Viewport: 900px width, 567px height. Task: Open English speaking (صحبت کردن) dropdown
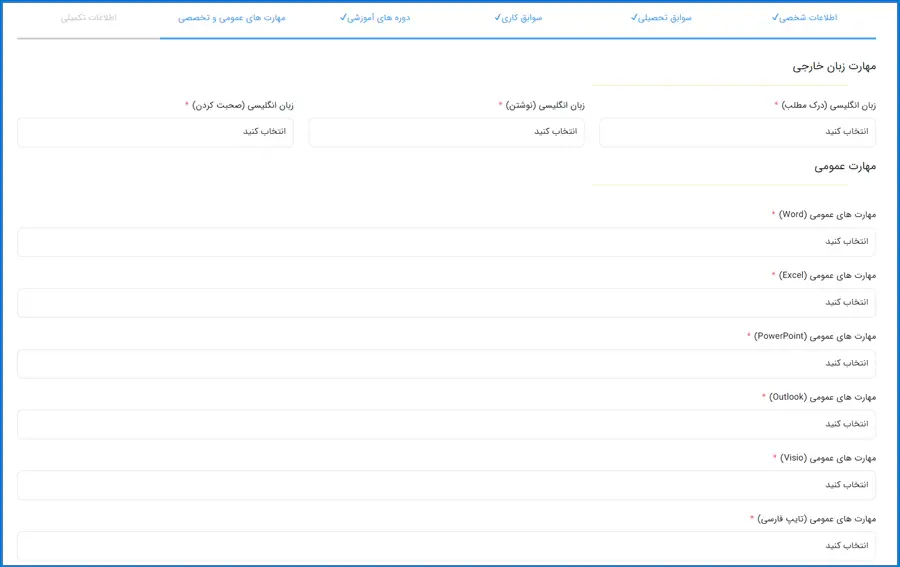tap(155, 132)
